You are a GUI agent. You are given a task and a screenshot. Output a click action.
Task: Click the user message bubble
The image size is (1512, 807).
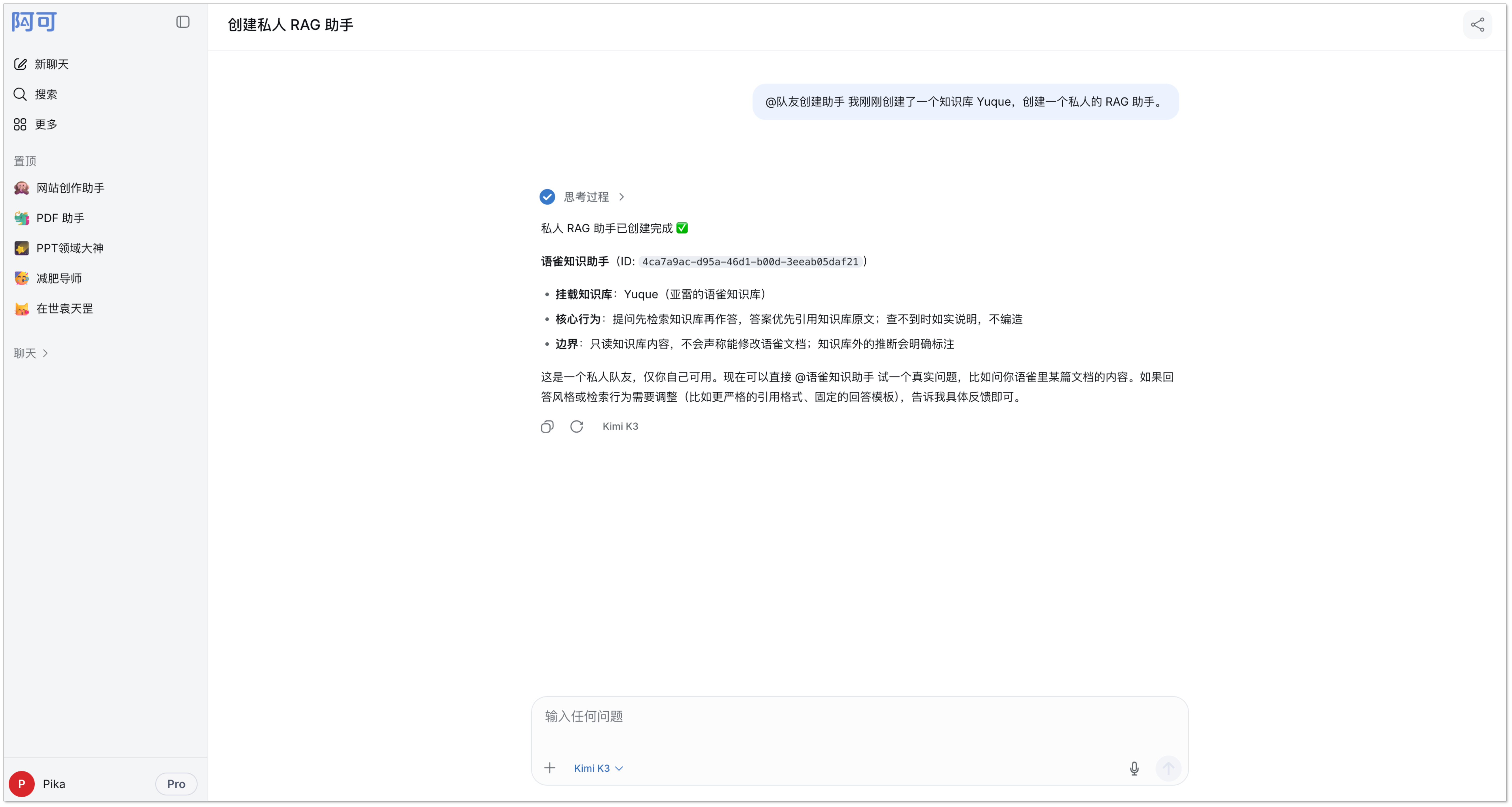point(965,102)
